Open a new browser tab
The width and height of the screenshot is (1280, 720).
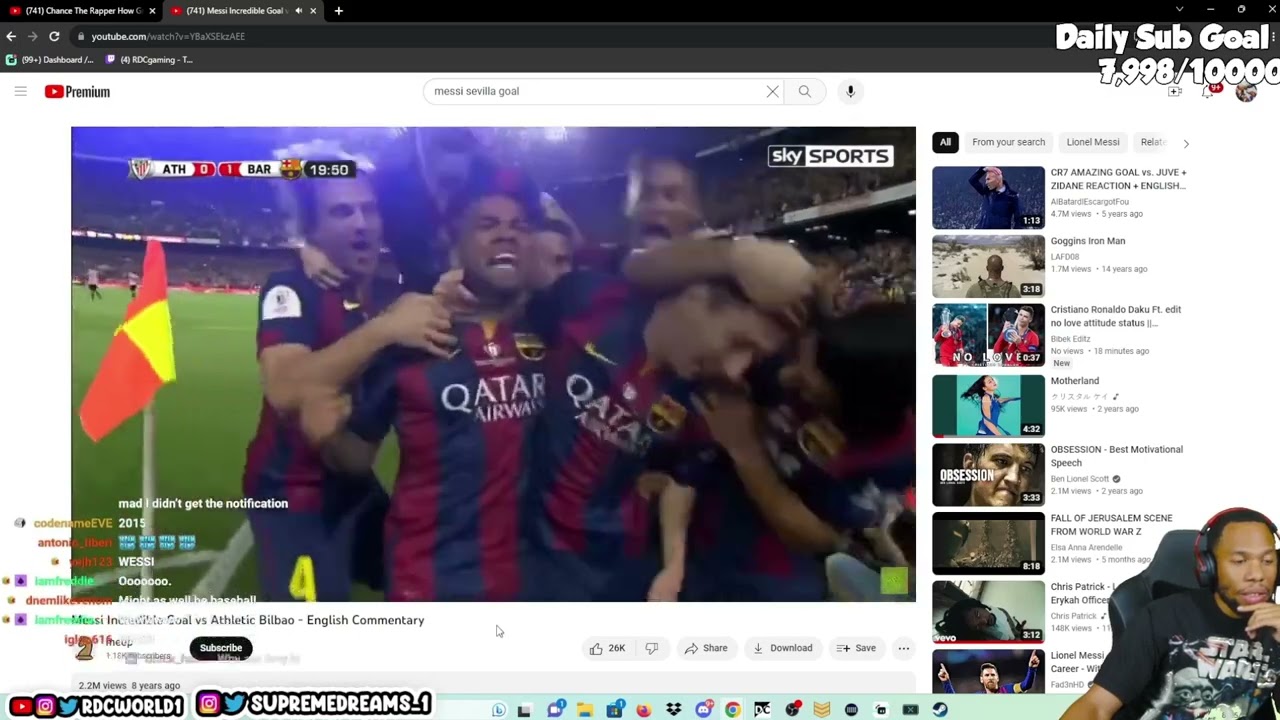pos(338,11)
